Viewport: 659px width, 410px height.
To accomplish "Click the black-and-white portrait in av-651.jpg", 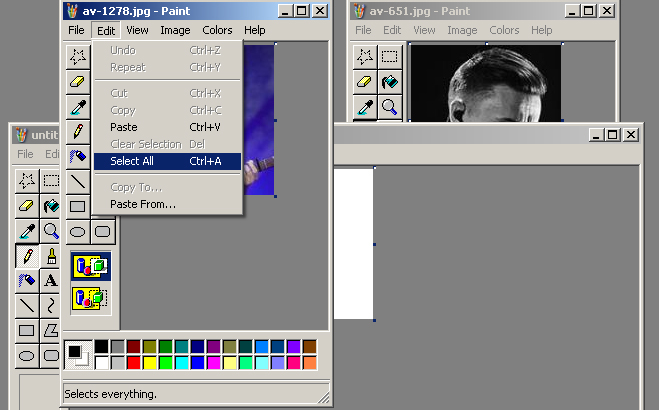I will coord(486,83).
